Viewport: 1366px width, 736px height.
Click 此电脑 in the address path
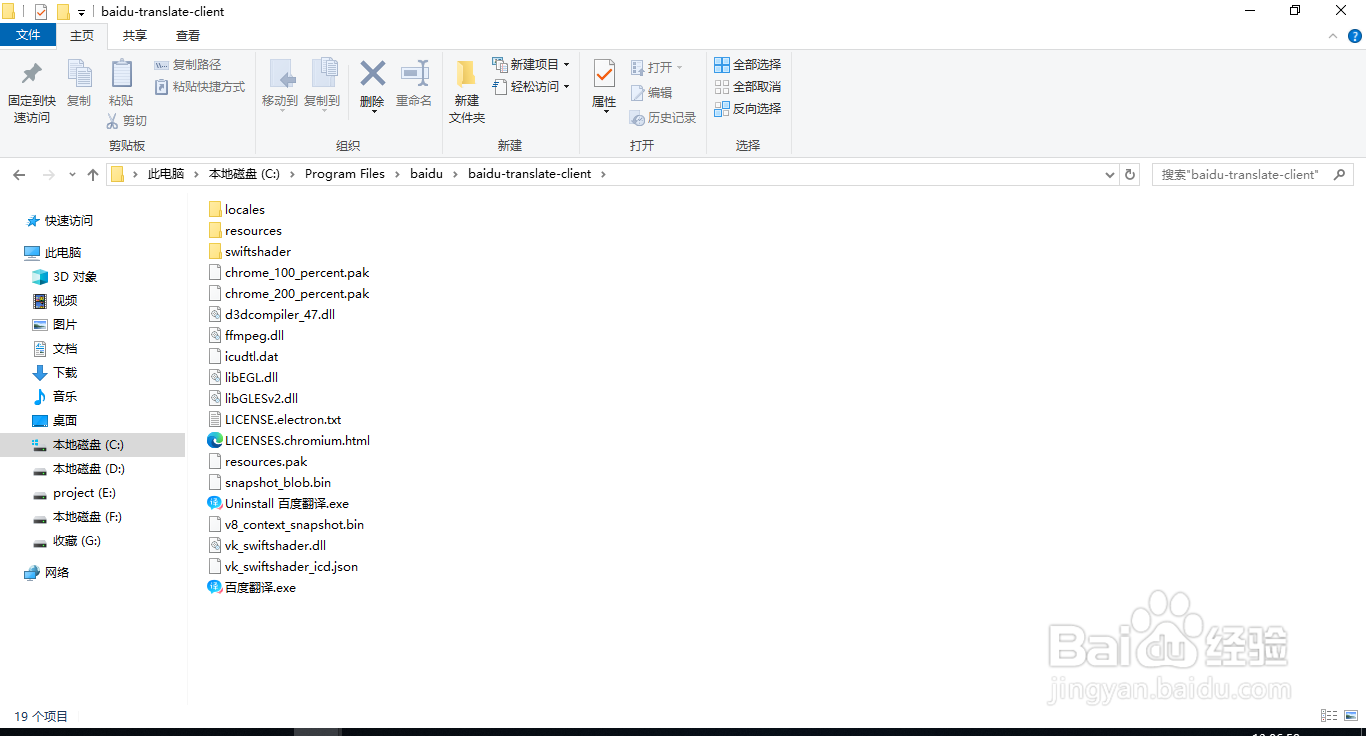click(x=166, y=174)
